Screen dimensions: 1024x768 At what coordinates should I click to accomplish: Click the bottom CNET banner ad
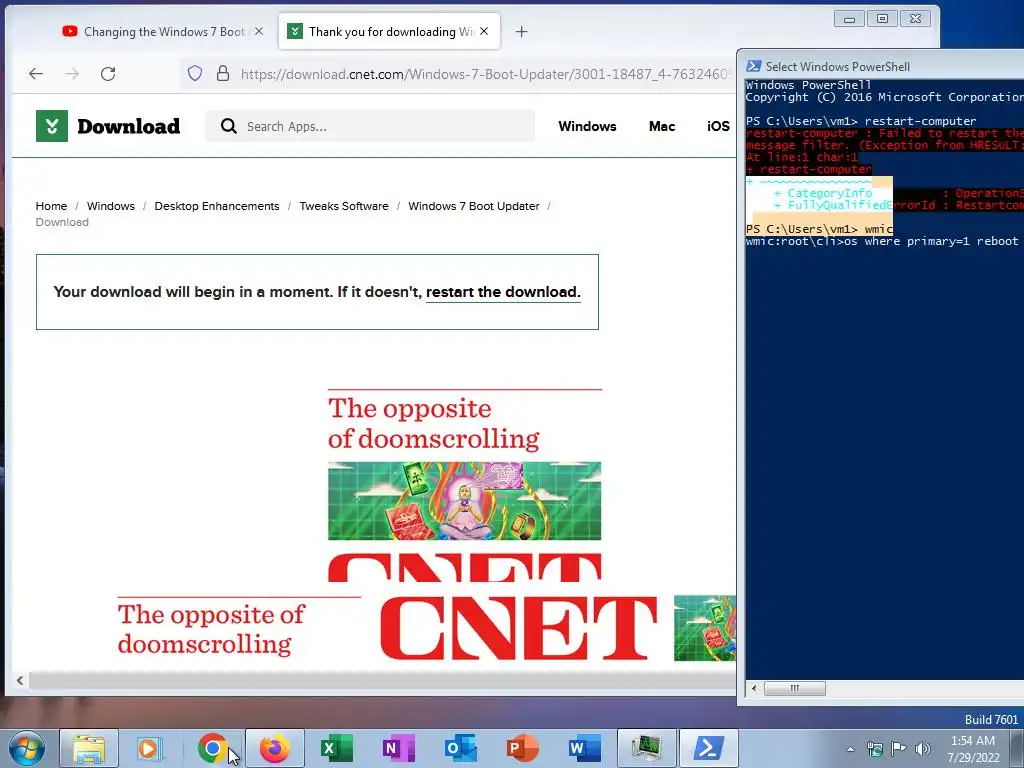pyautogui.click(x=426, y=628)
